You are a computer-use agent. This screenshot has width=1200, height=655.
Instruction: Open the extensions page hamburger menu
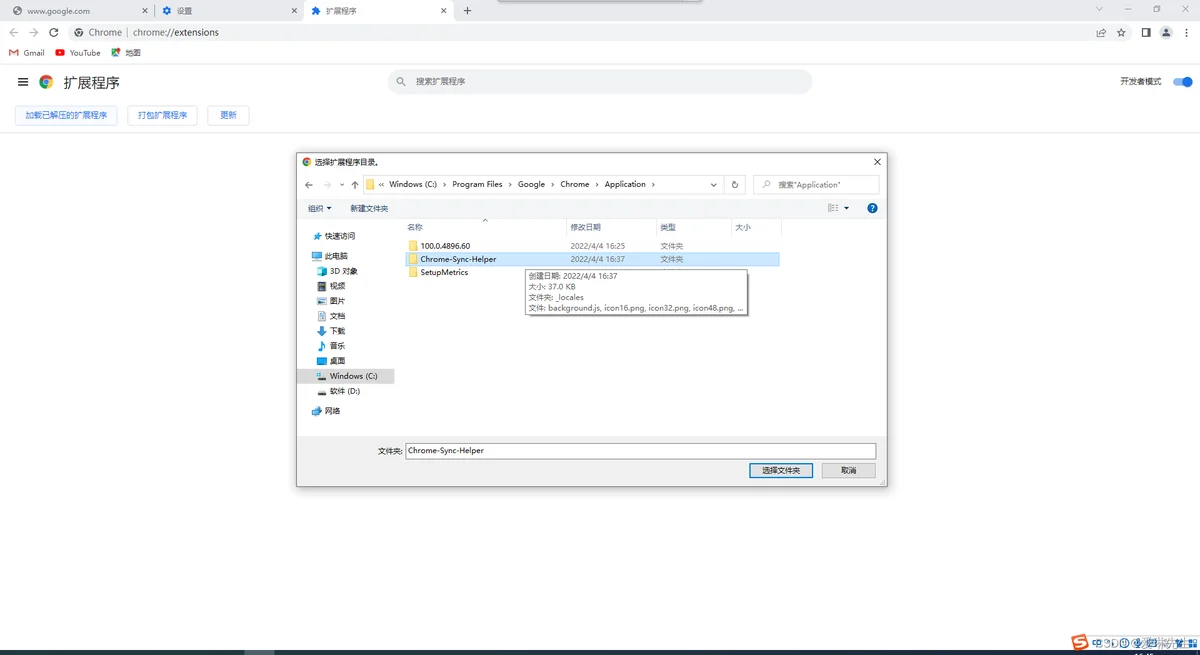point(23,82)
